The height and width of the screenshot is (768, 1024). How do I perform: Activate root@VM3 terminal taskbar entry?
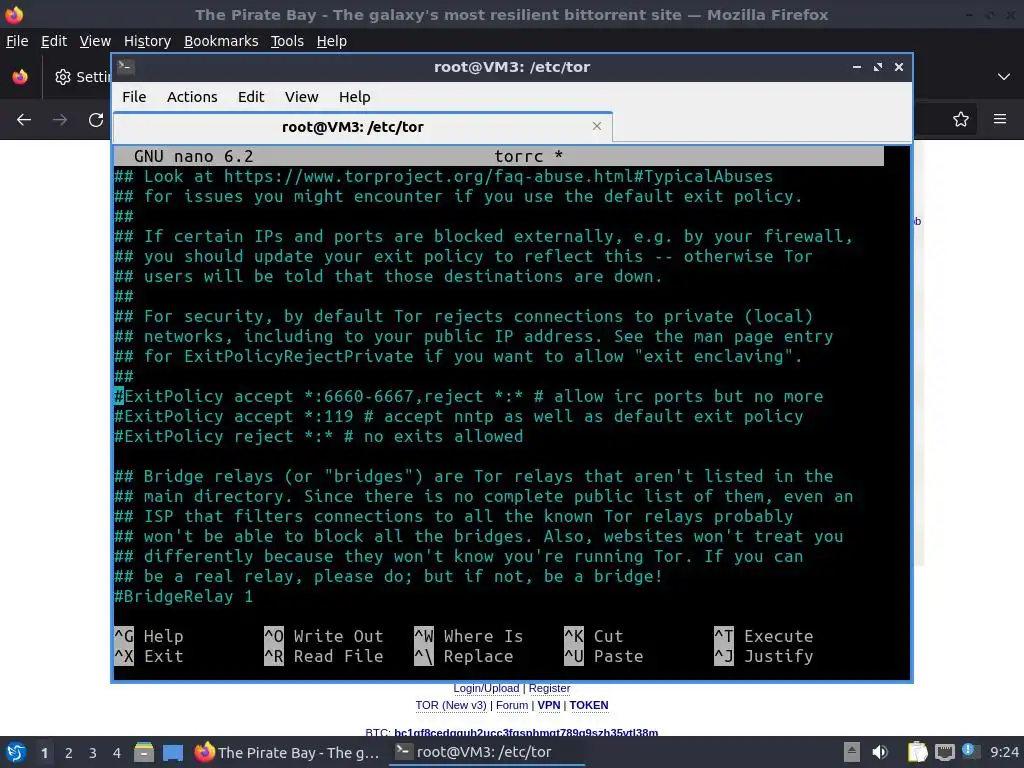(x=487, y=752)
